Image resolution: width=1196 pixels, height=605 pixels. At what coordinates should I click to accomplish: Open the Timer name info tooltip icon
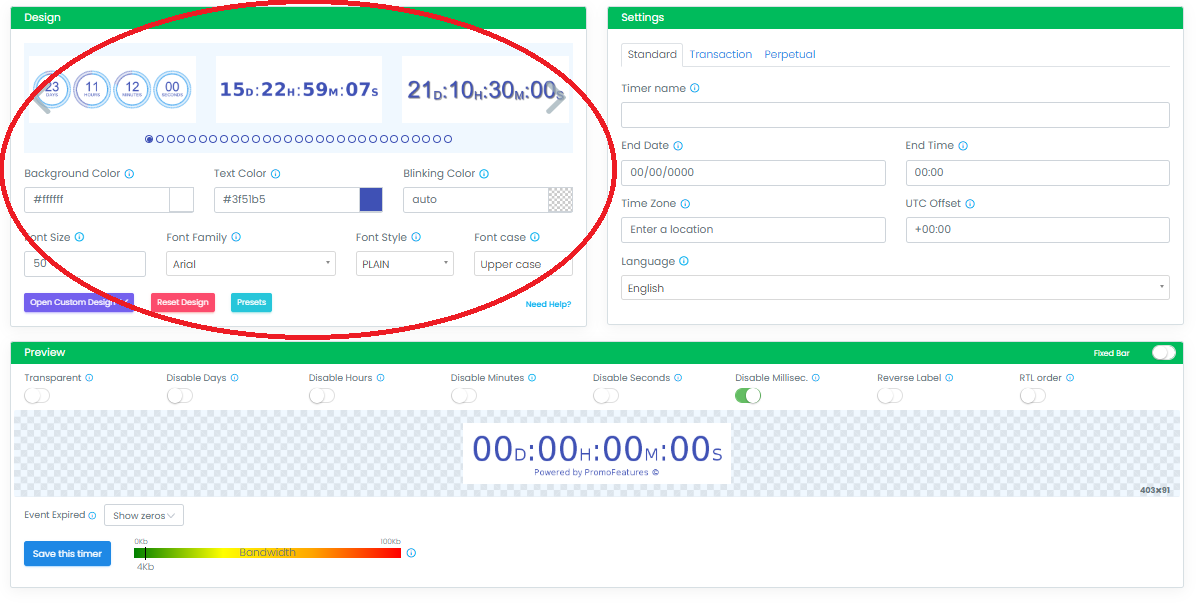(694, 88)
